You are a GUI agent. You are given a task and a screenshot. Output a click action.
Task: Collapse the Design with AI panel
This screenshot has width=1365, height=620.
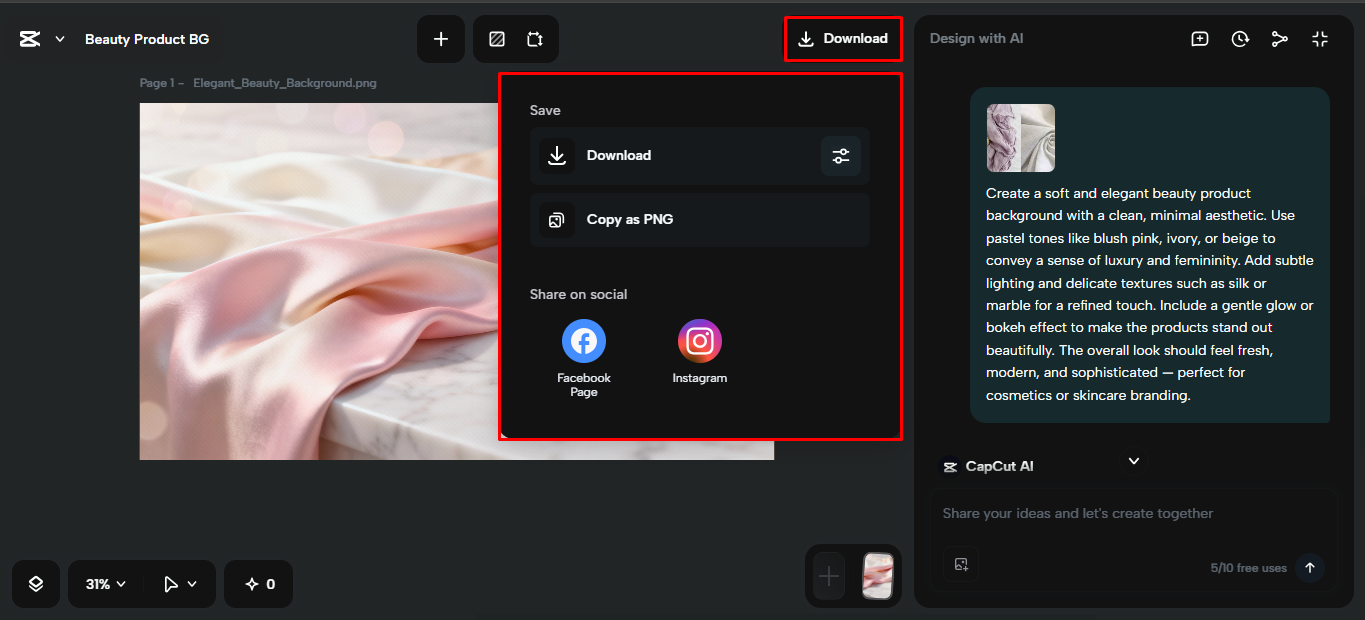[1319, 38]
